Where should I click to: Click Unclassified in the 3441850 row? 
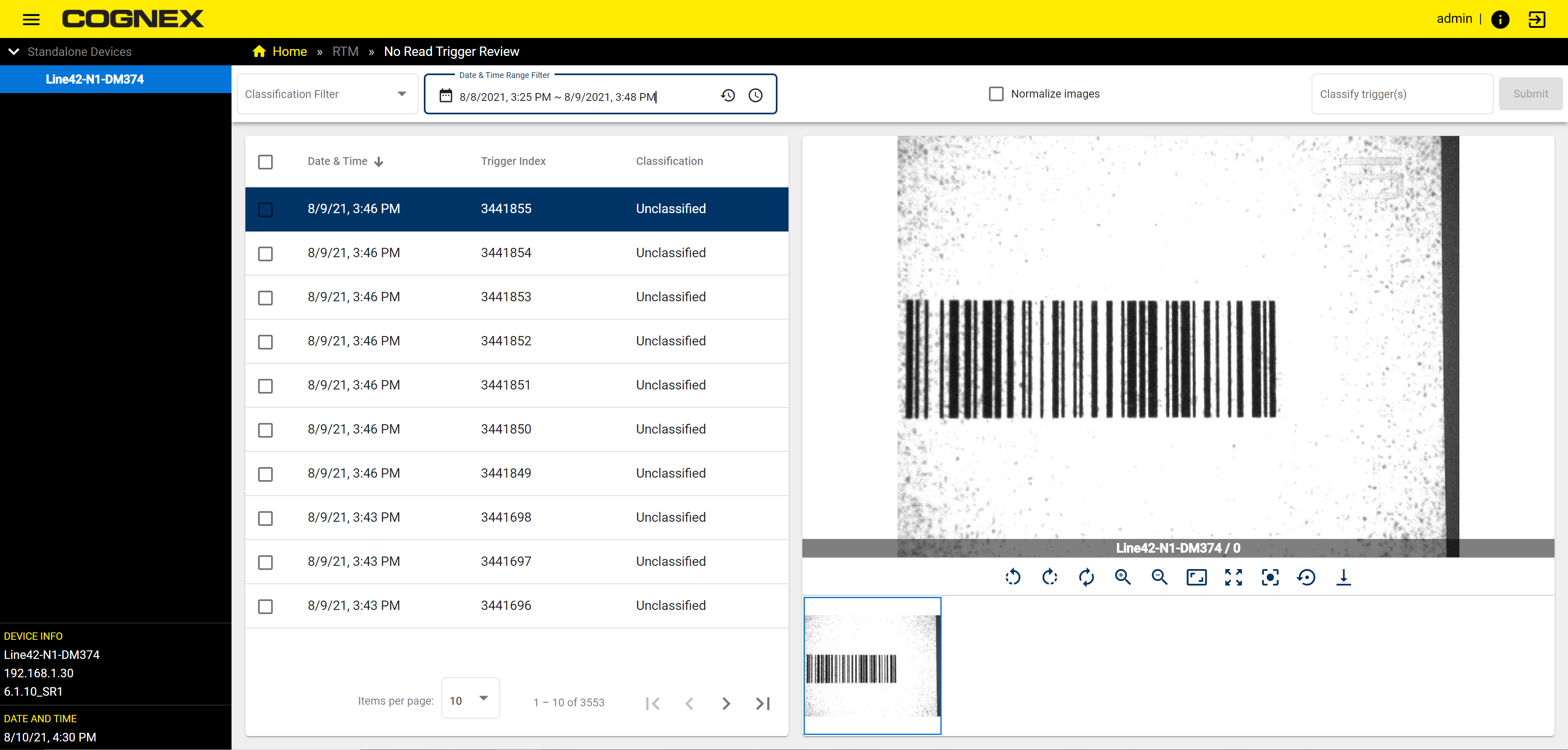click(x=671, y=430)
